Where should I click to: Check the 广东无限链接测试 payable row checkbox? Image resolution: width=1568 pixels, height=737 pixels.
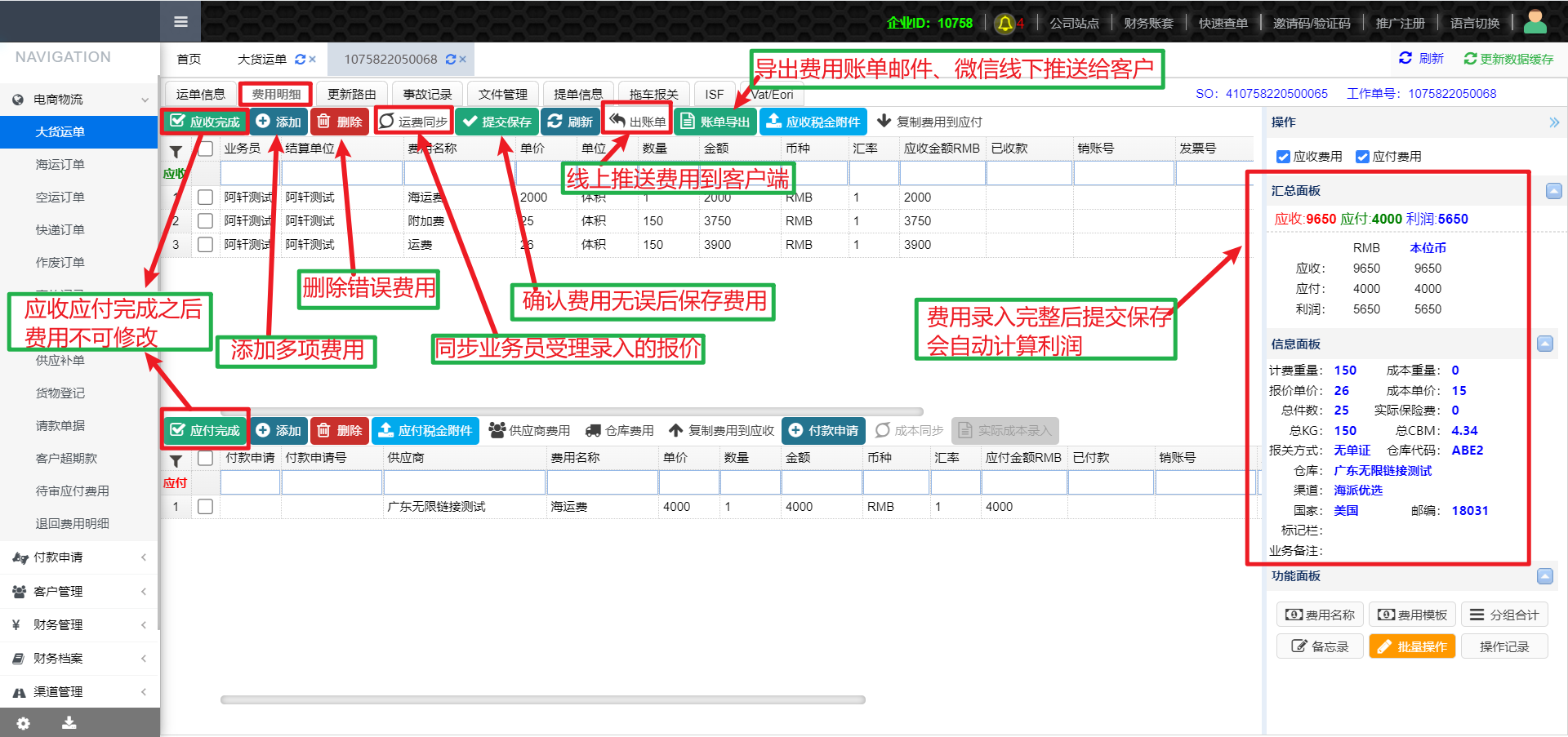point(206,507)
